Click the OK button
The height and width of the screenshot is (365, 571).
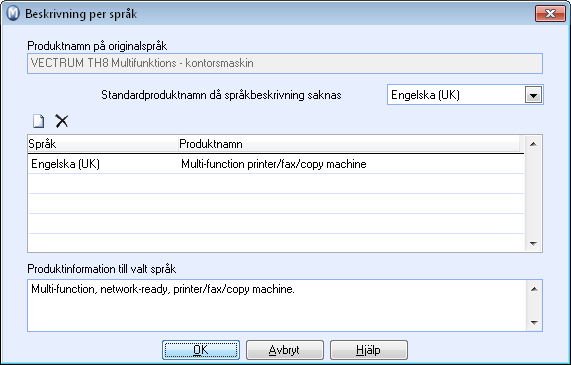[201, 350]
